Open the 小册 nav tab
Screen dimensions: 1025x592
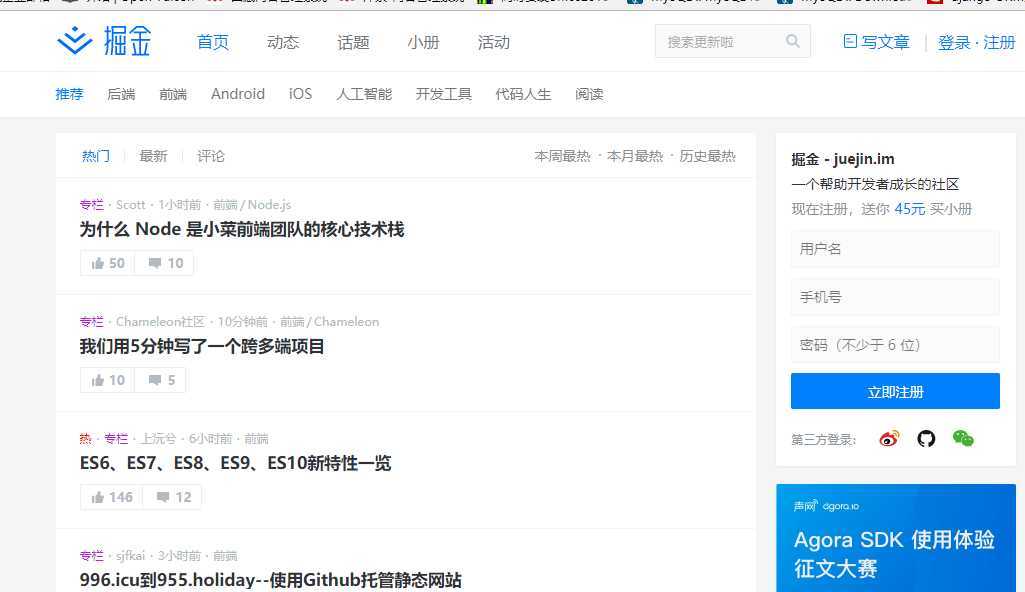point(424,42)
